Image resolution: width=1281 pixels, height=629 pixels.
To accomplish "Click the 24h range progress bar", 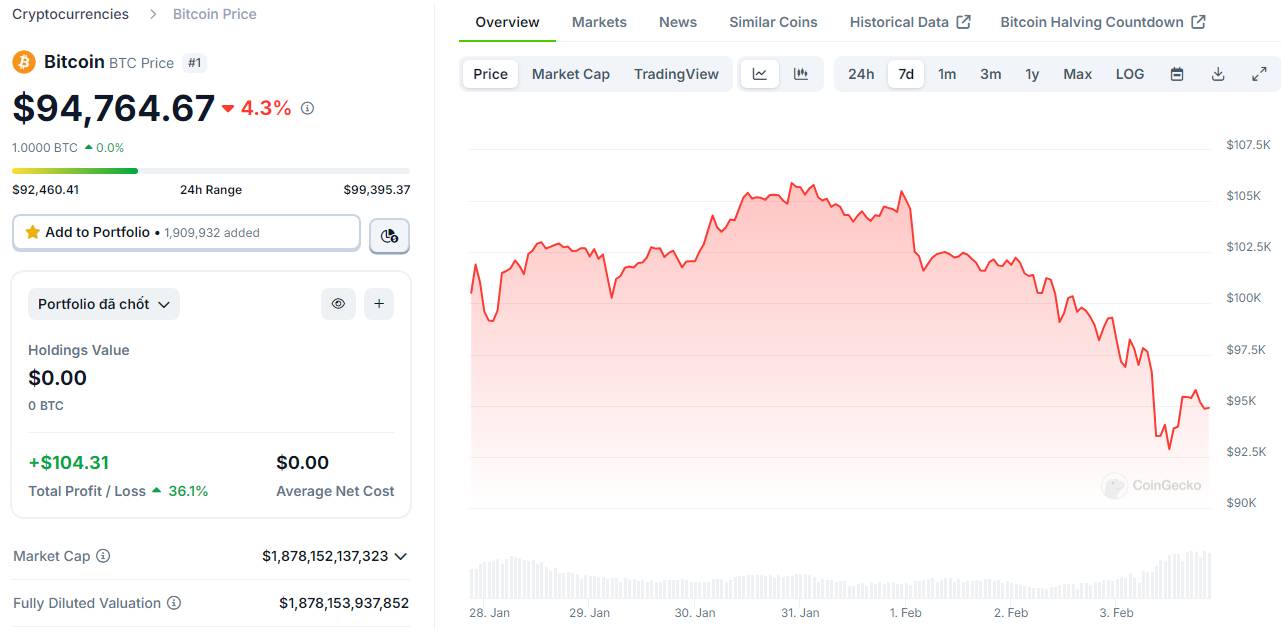I will point(211,171).
